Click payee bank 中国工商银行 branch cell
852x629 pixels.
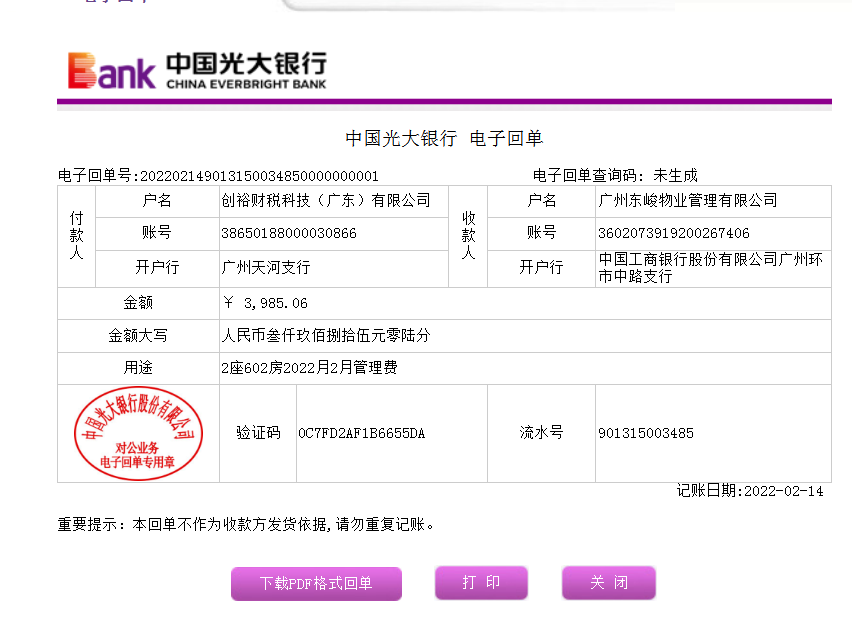tap(710, 267)
